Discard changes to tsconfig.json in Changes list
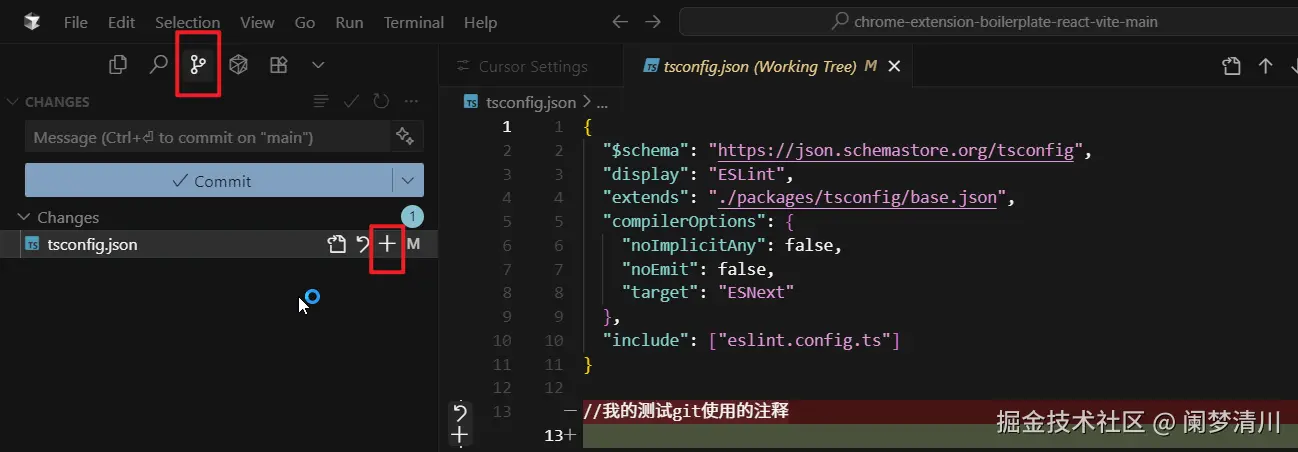 coord(363,244)
